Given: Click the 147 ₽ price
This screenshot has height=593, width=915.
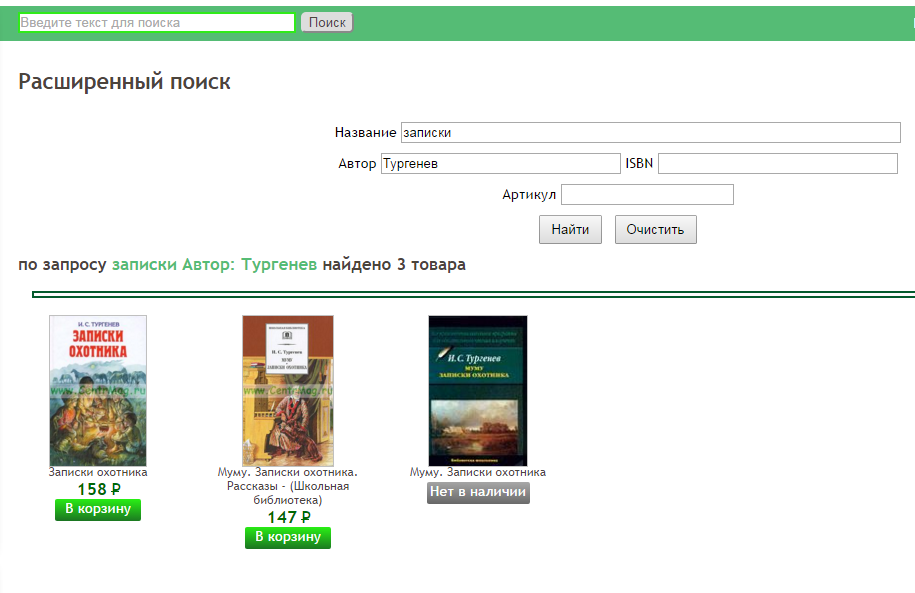Looking at the screenshot, I should [x=288, y=518].
